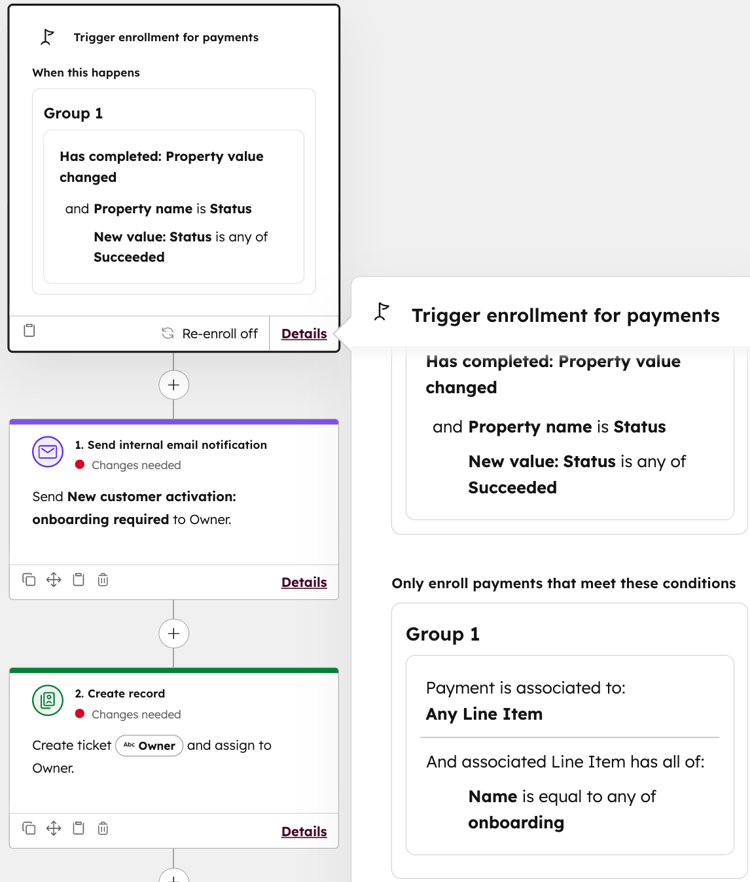Viewport: 750px width, 882px height.
Task: Open Details of the Send internal email notification action
Action: click(304, 581)
